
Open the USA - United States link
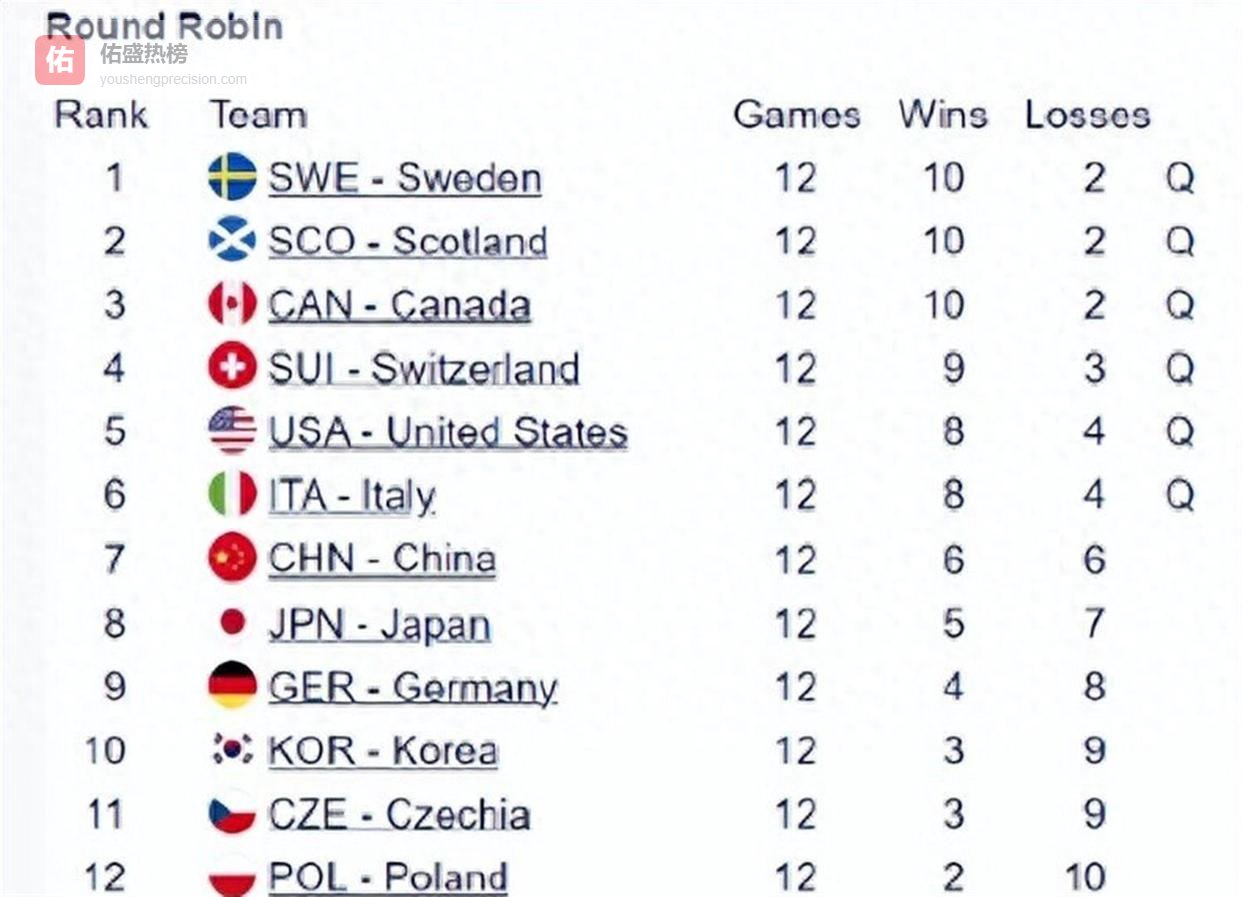tap(447, 433)
